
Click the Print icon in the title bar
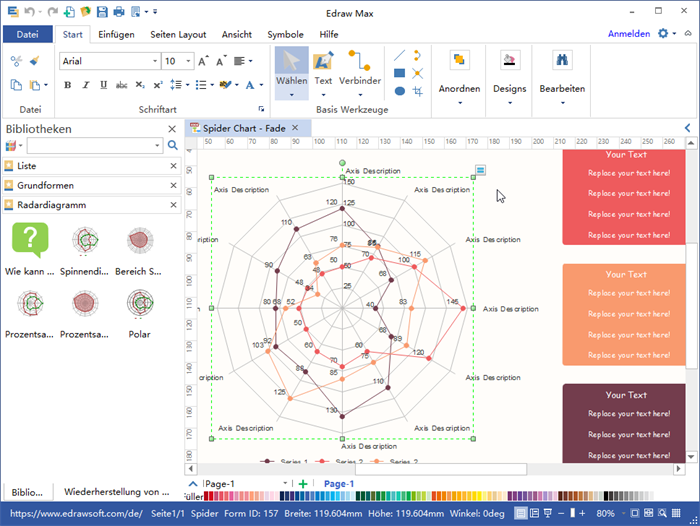[x=119, y=12]
